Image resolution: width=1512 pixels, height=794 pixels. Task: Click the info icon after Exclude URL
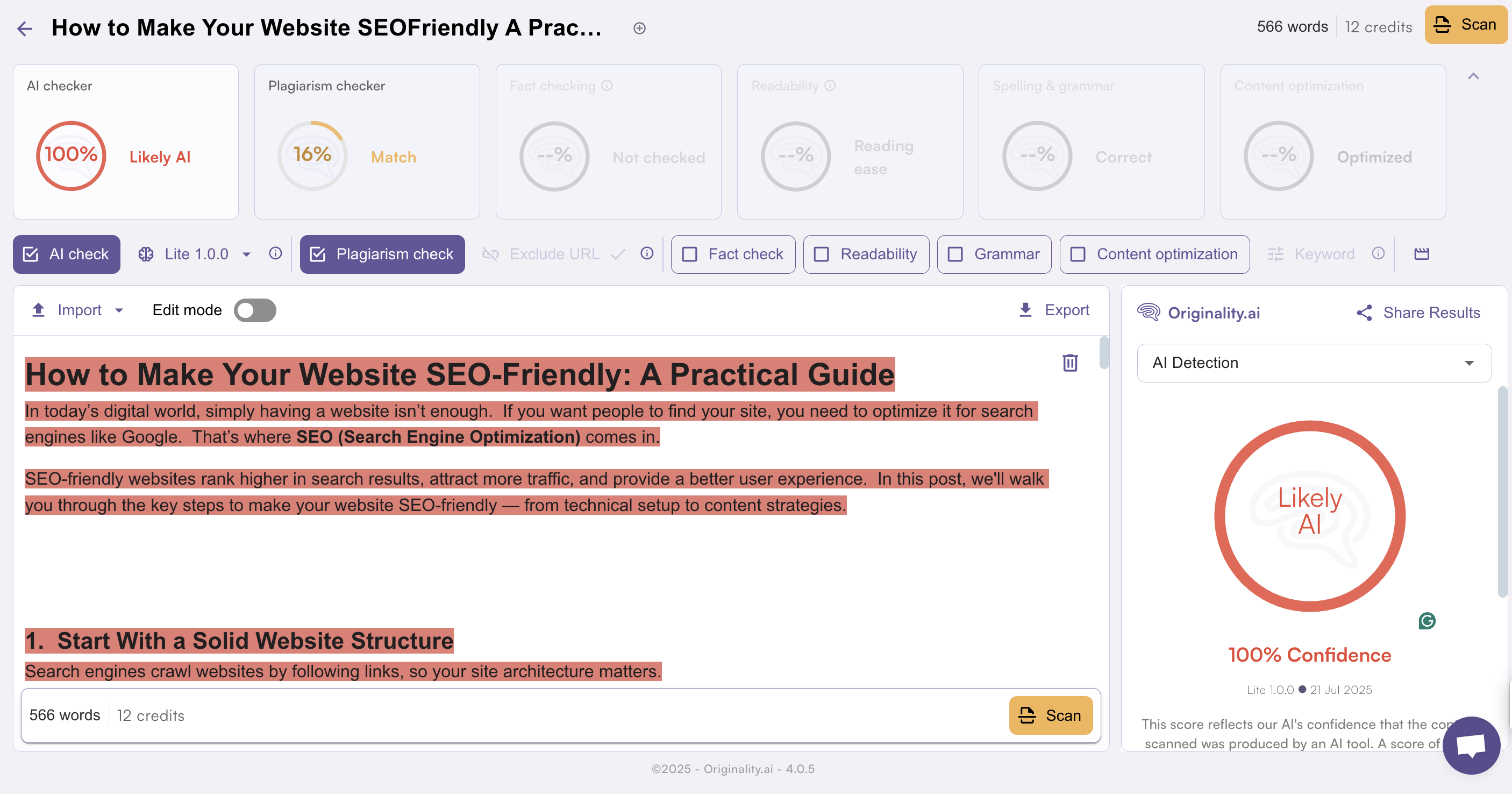pos(647,253)
